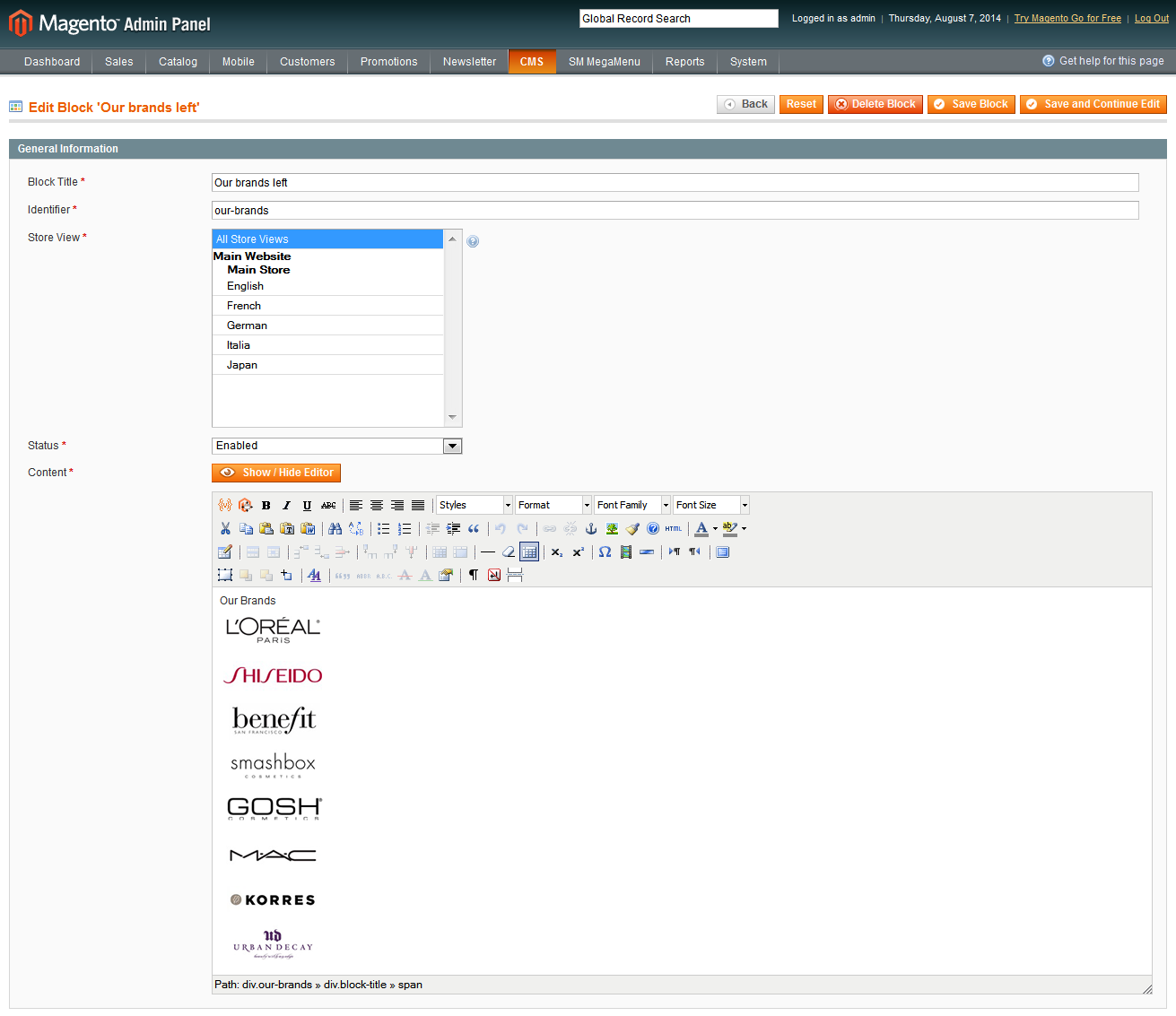Open the SM MegaMenu menu
The image size is (1176, 1016).
click(x=605, y=62)
